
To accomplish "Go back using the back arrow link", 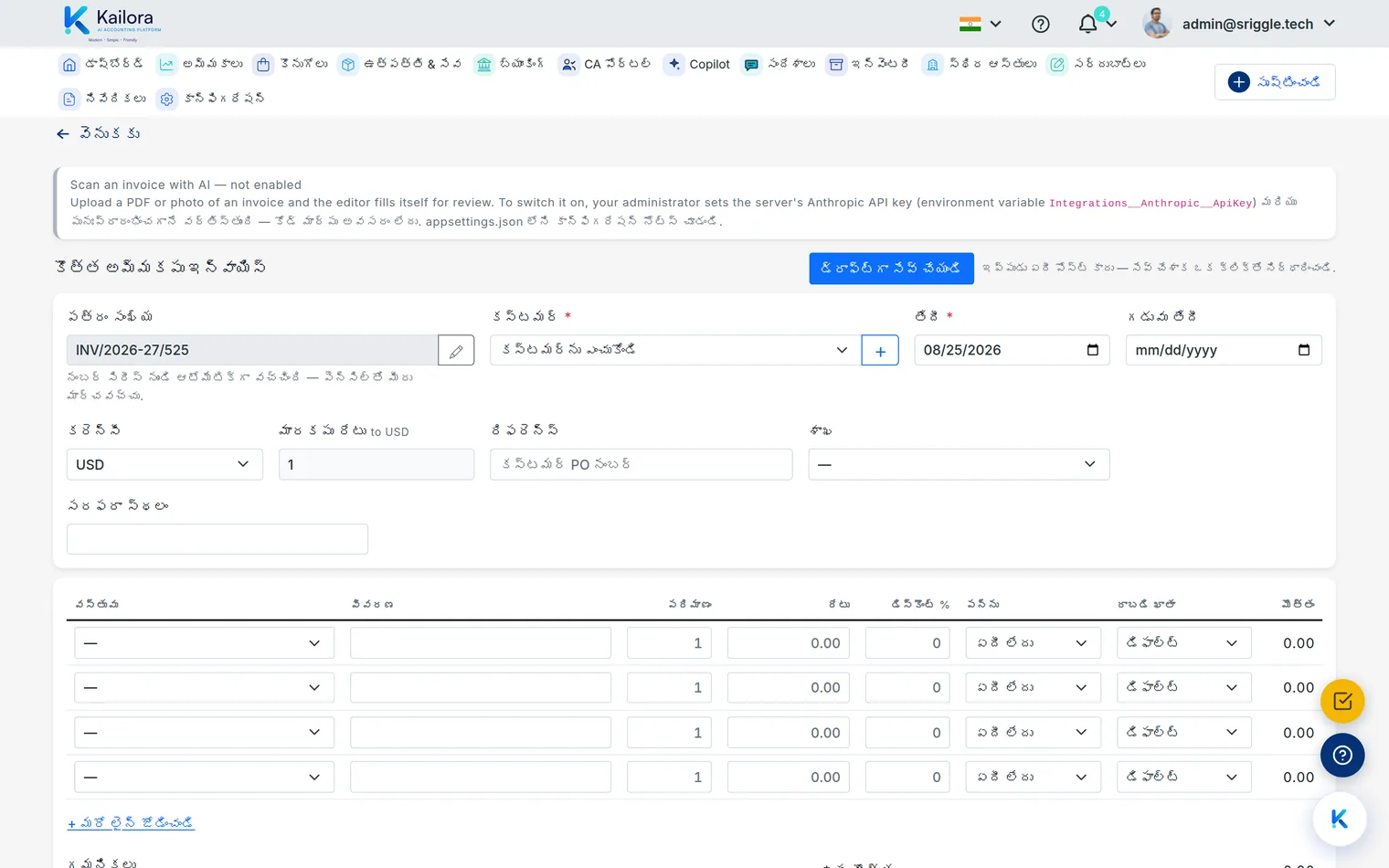I will [x=98, y=133].
